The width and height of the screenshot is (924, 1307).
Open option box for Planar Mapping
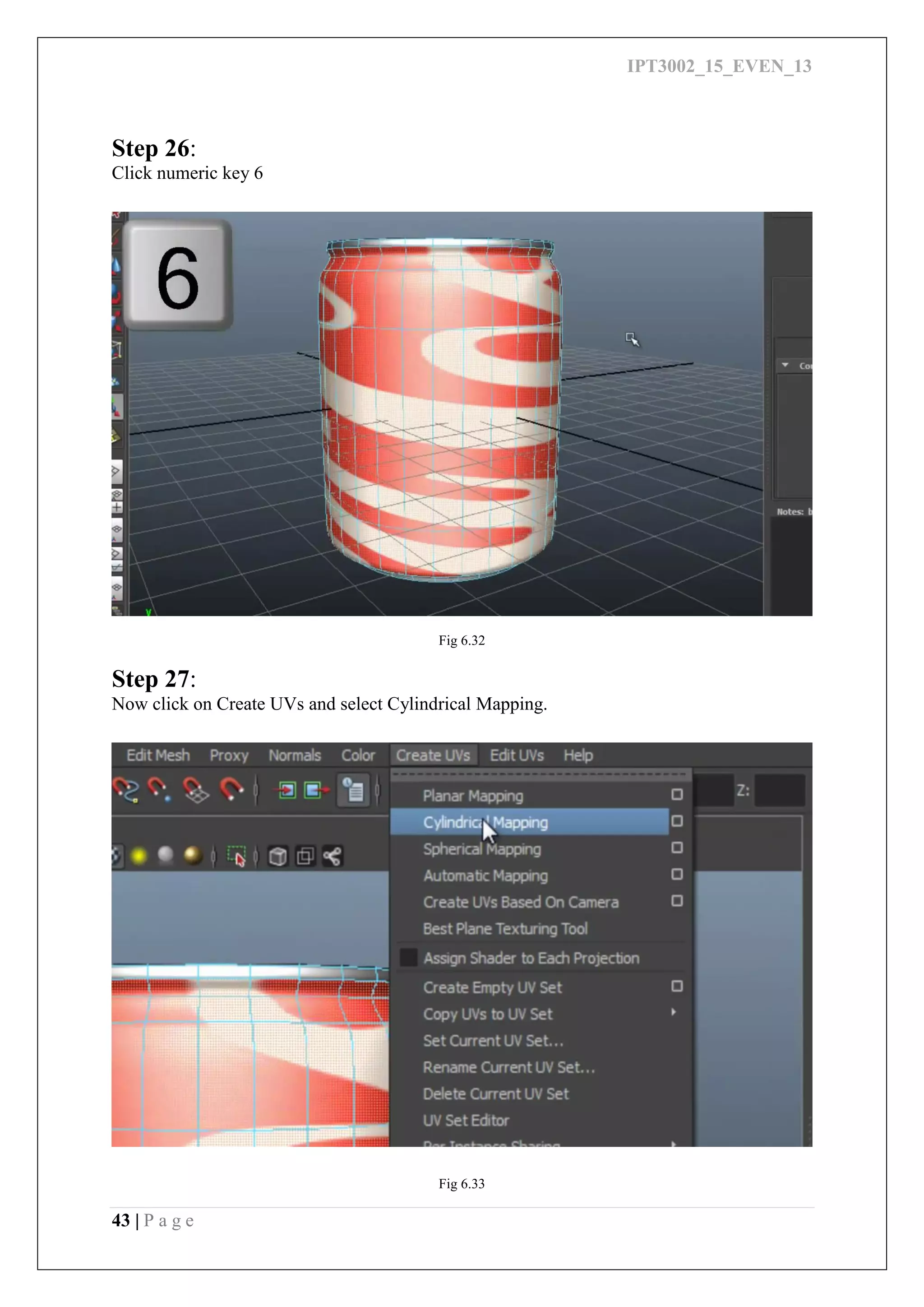677,794
